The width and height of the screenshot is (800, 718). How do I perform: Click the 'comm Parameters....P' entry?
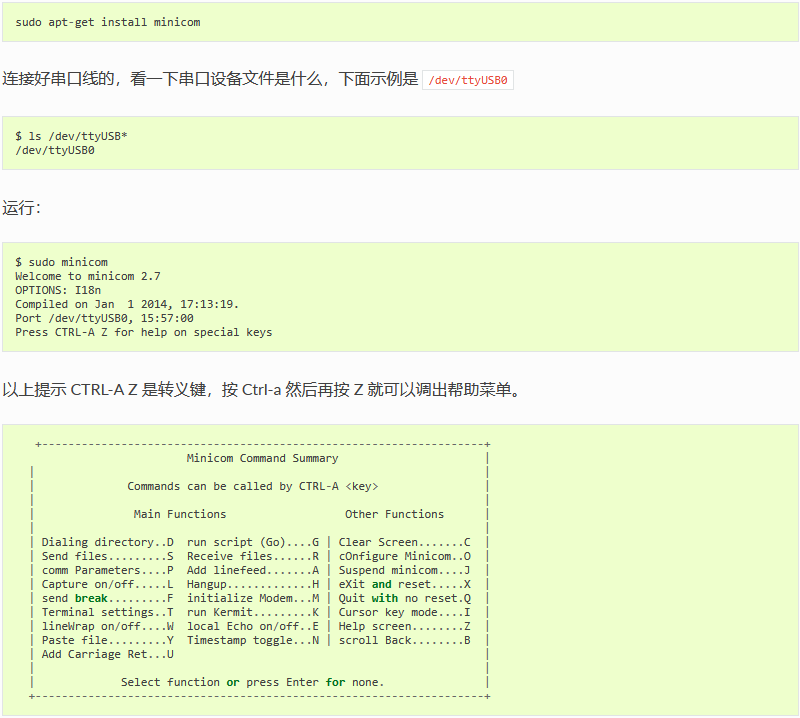108,570
